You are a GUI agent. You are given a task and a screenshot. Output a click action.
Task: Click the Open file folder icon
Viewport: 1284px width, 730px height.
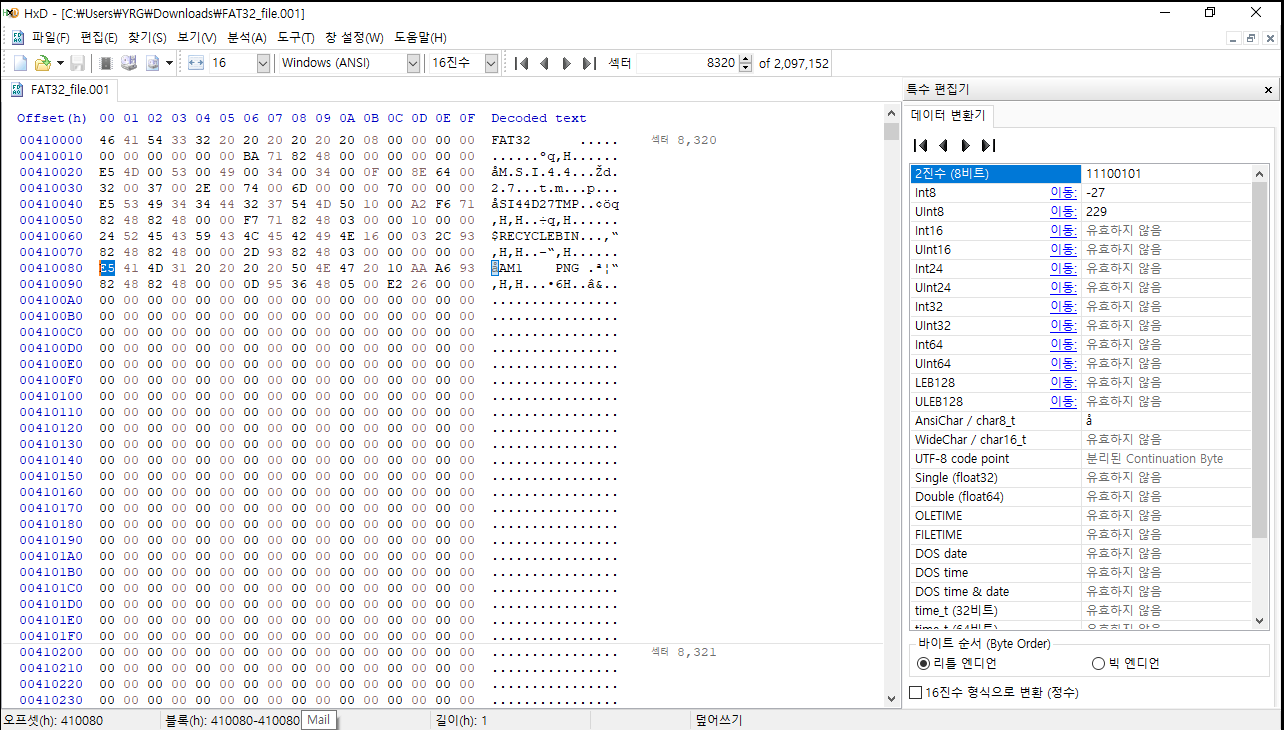[42, 63]
